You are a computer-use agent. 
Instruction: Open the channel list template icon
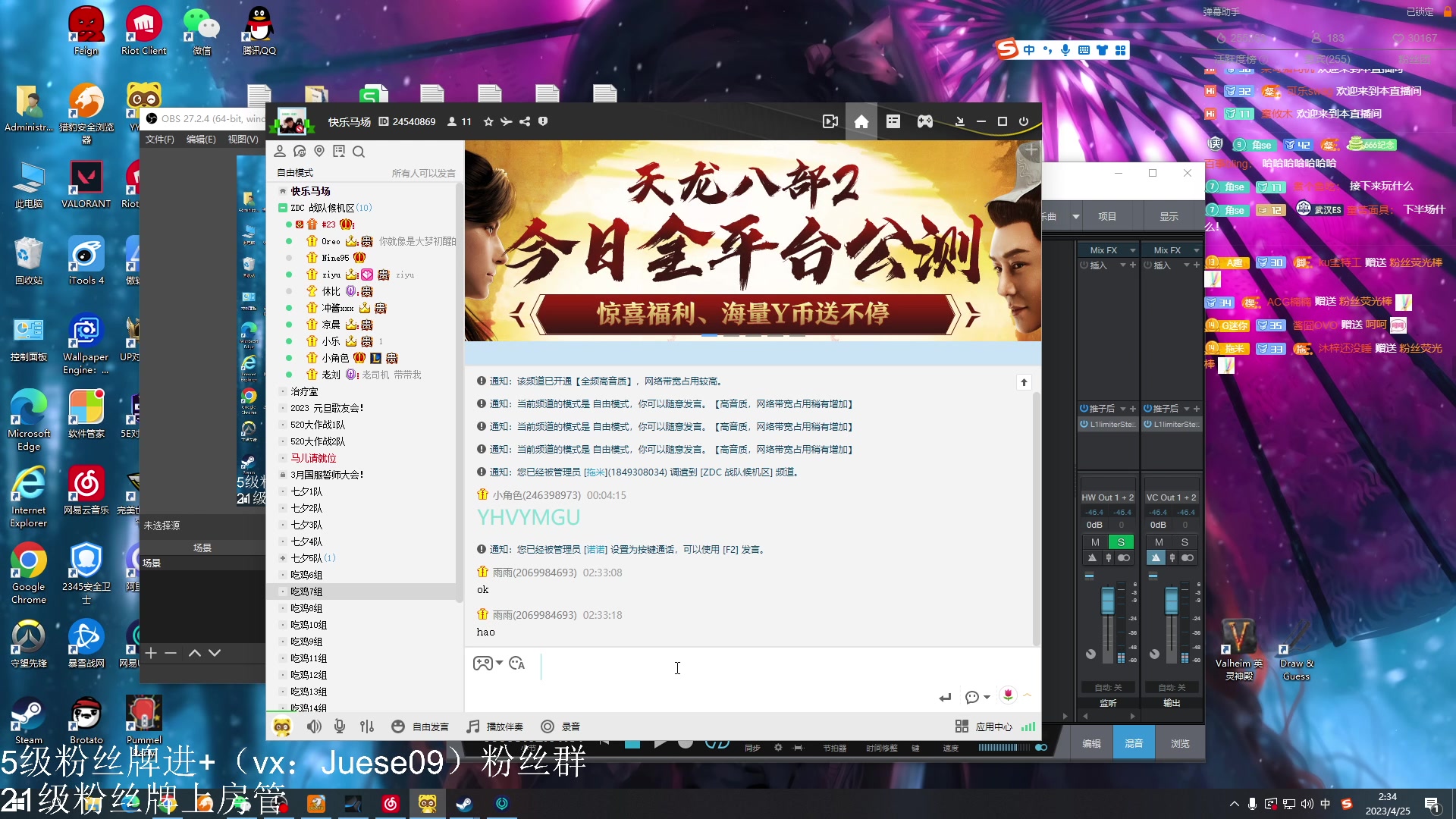click(893, 121)
